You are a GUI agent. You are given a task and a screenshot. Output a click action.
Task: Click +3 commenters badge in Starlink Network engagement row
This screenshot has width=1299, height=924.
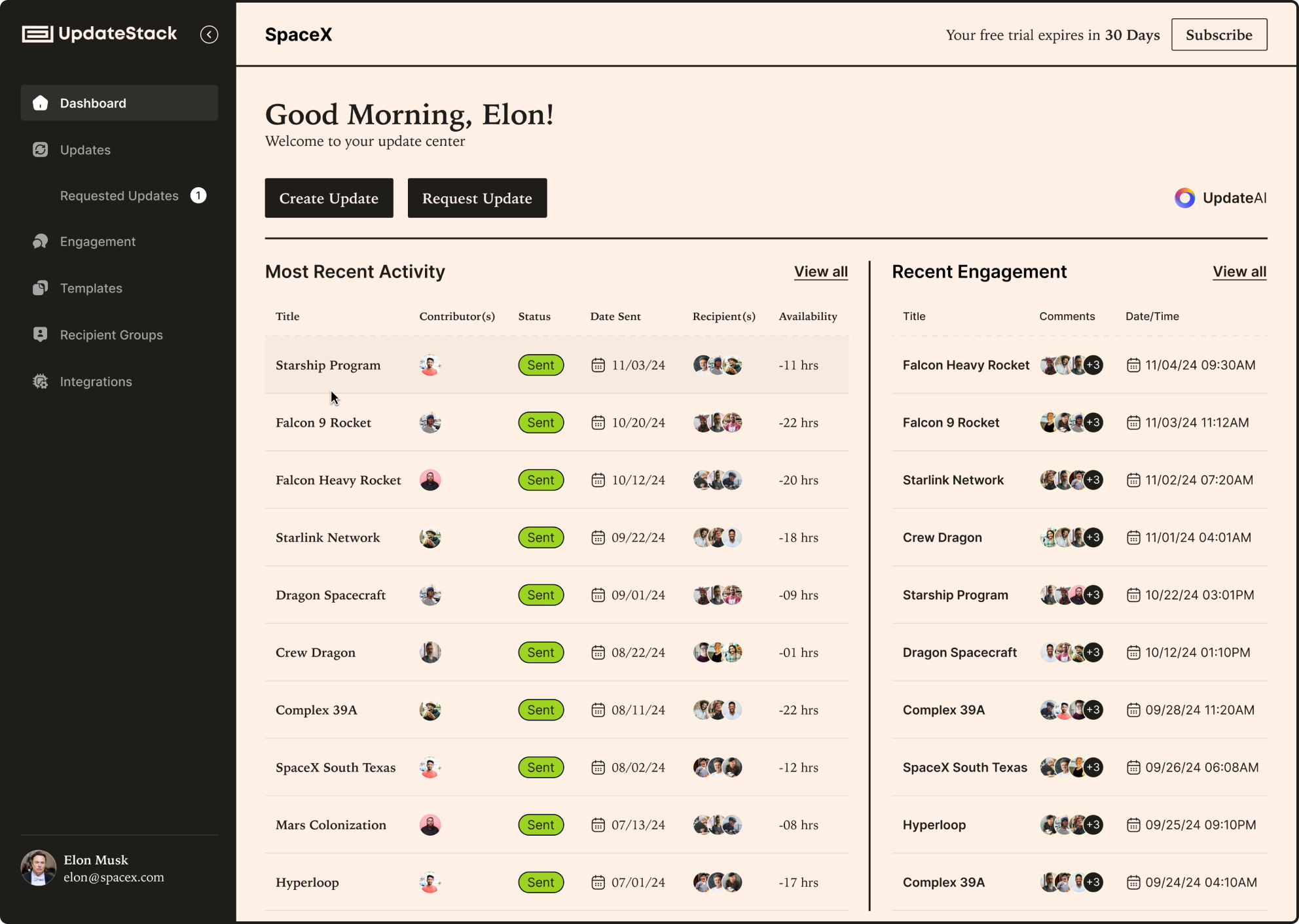pyautogui.click(x=1093, y=480)
